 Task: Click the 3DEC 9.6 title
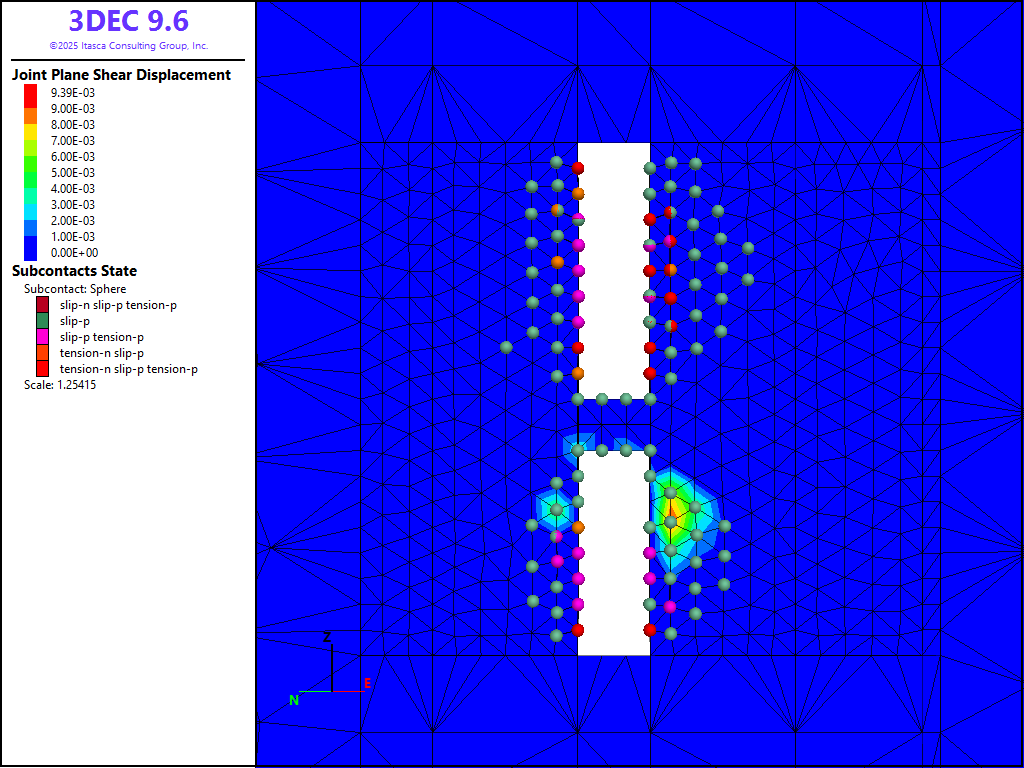pos(128,21)
